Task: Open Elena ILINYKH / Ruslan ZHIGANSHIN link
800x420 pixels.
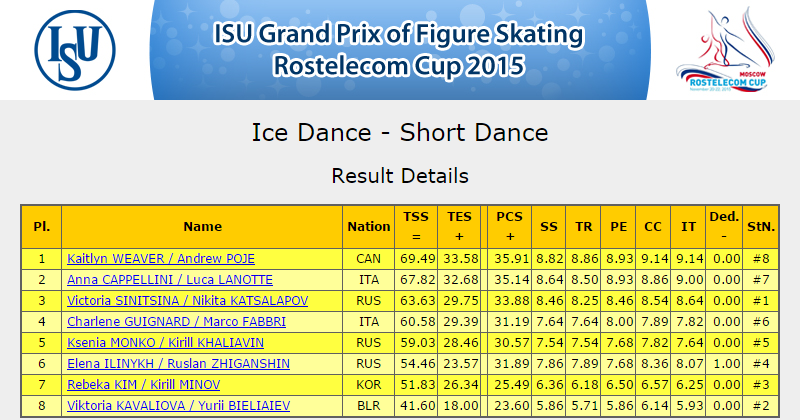Action: tap(179, 363)
